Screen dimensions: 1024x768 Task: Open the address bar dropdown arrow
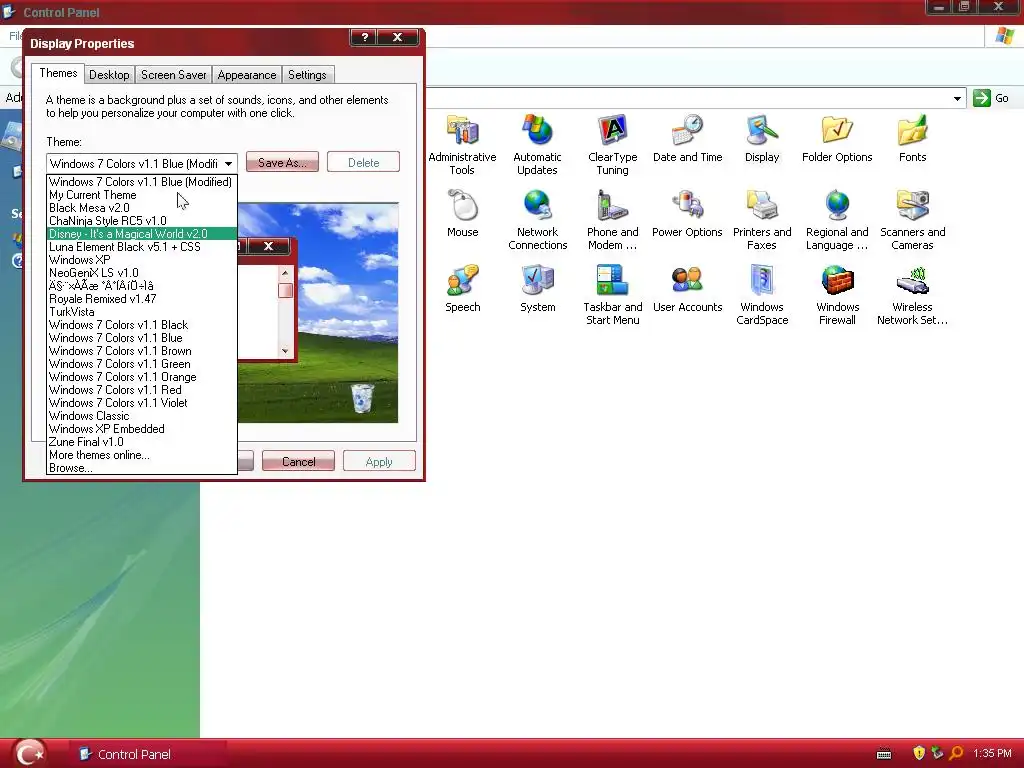[x=957, y=99]
